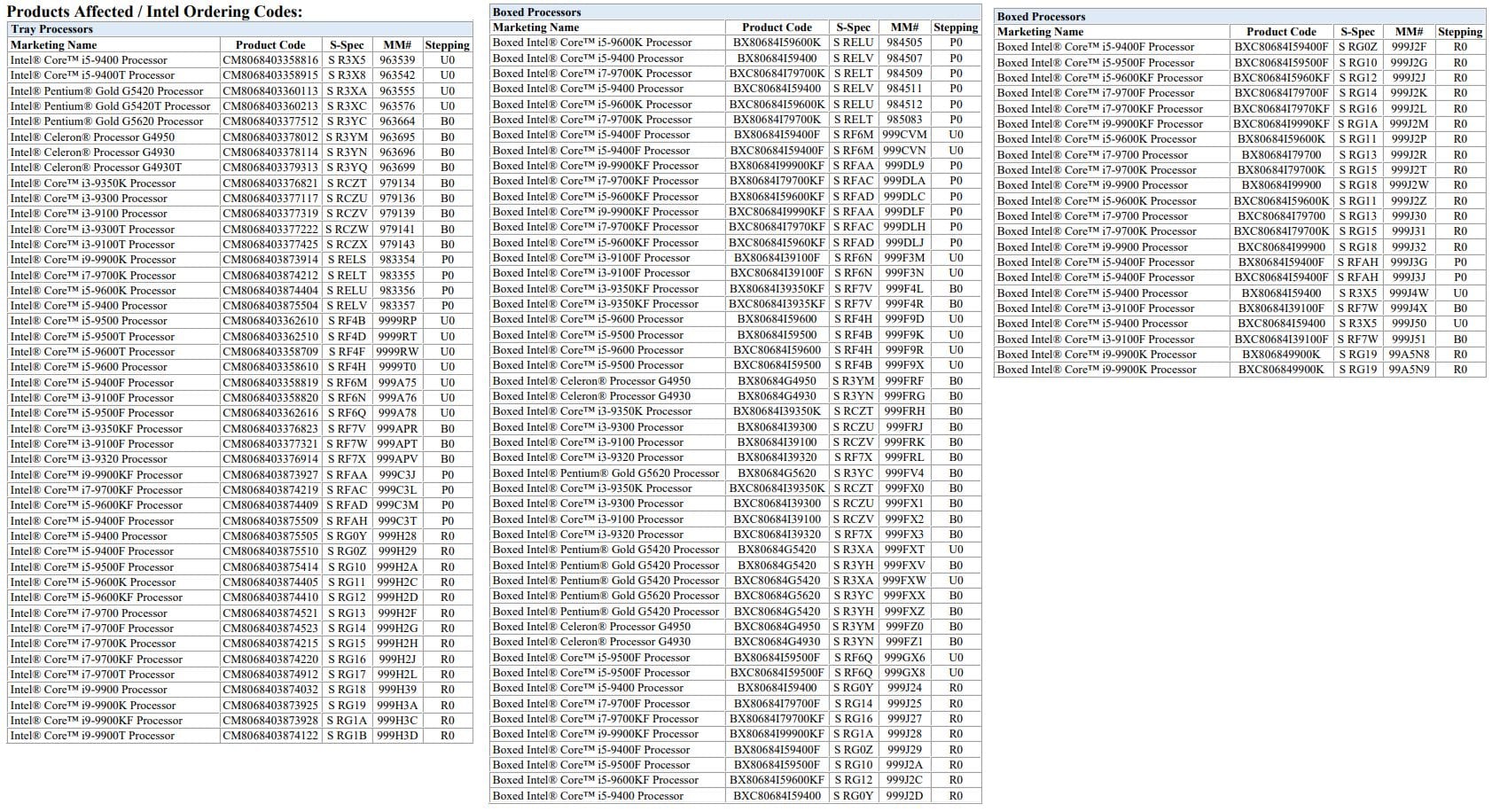Select MM# value 9999RP
This screenshot has width=1500, height=812.
pos(397,321)
